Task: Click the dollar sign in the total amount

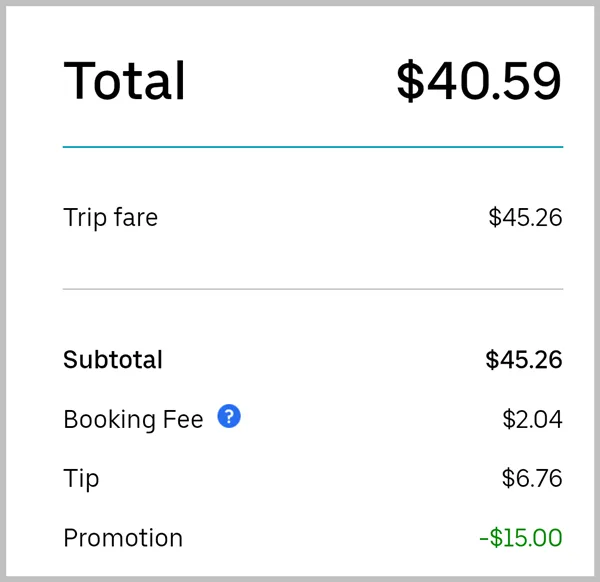Action: point(411,81)
